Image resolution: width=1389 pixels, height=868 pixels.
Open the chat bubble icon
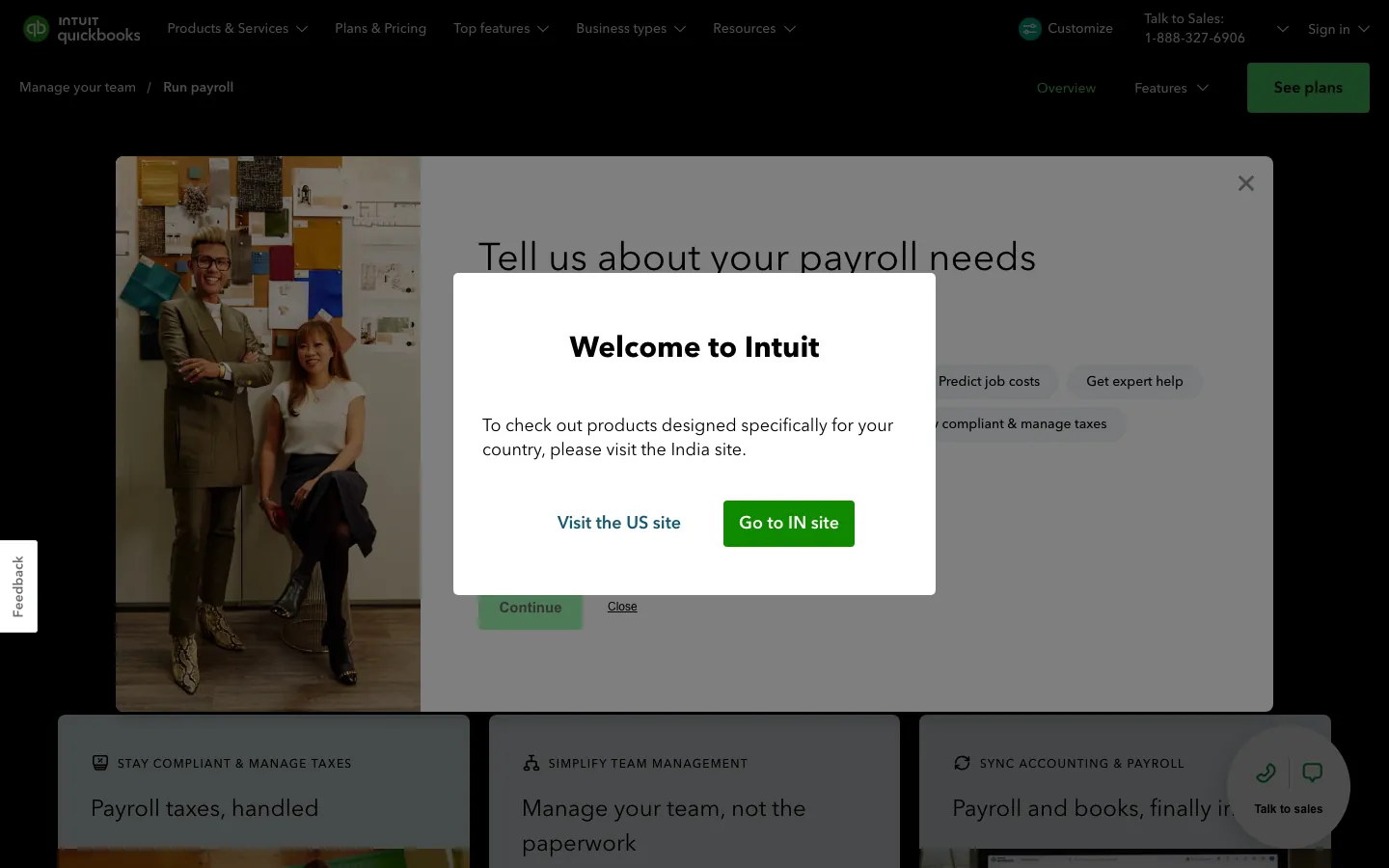tap(1312, 773)
